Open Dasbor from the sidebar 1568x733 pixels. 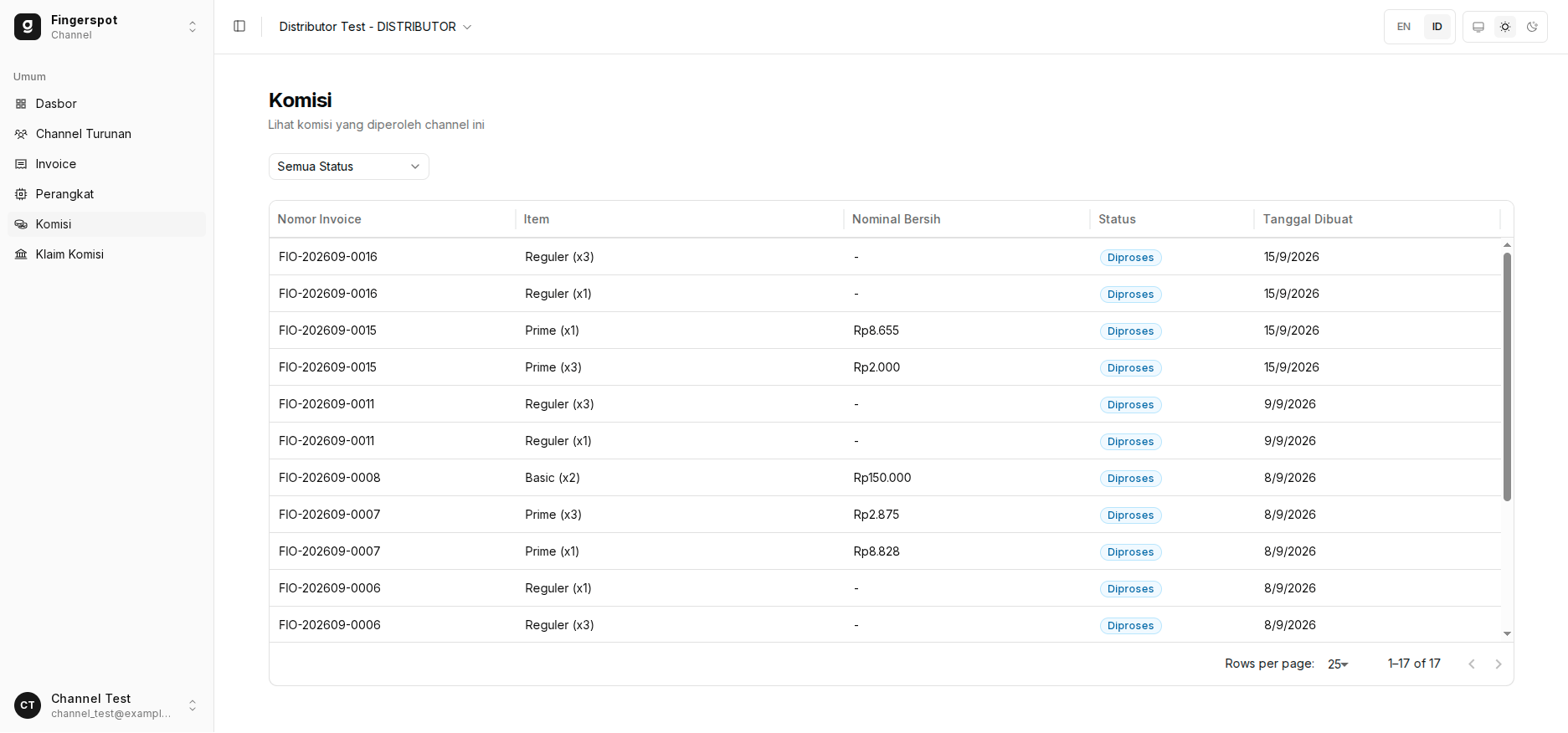point(107,104)
